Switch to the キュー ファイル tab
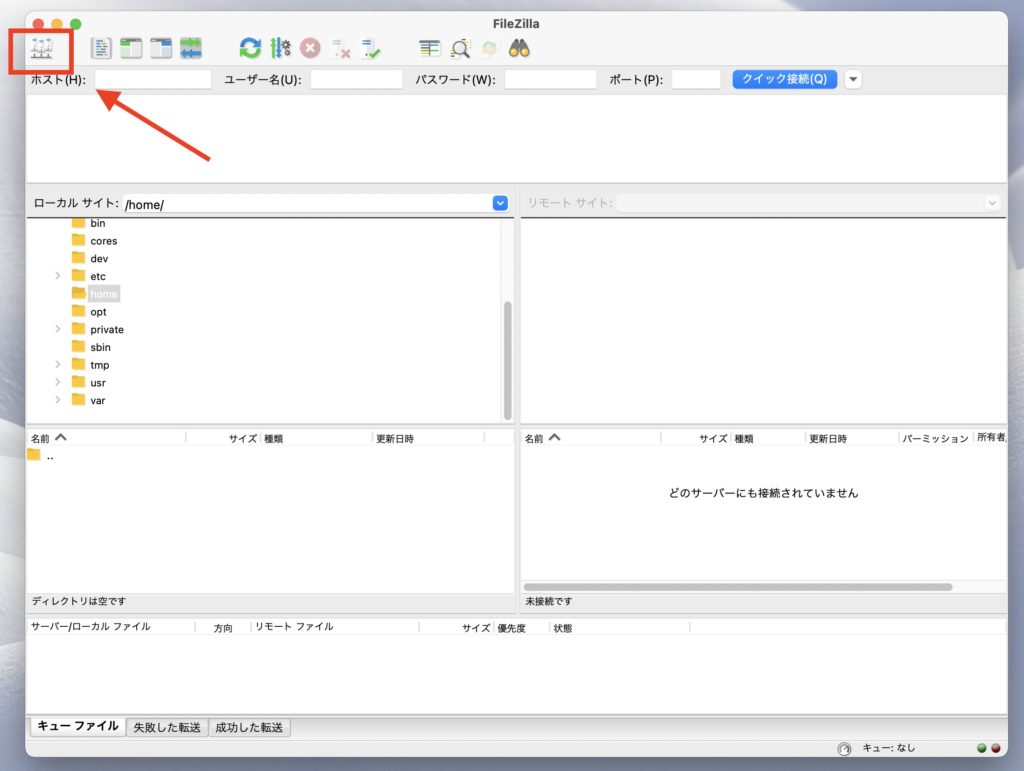1024x771 pixels. pos(78,726)
